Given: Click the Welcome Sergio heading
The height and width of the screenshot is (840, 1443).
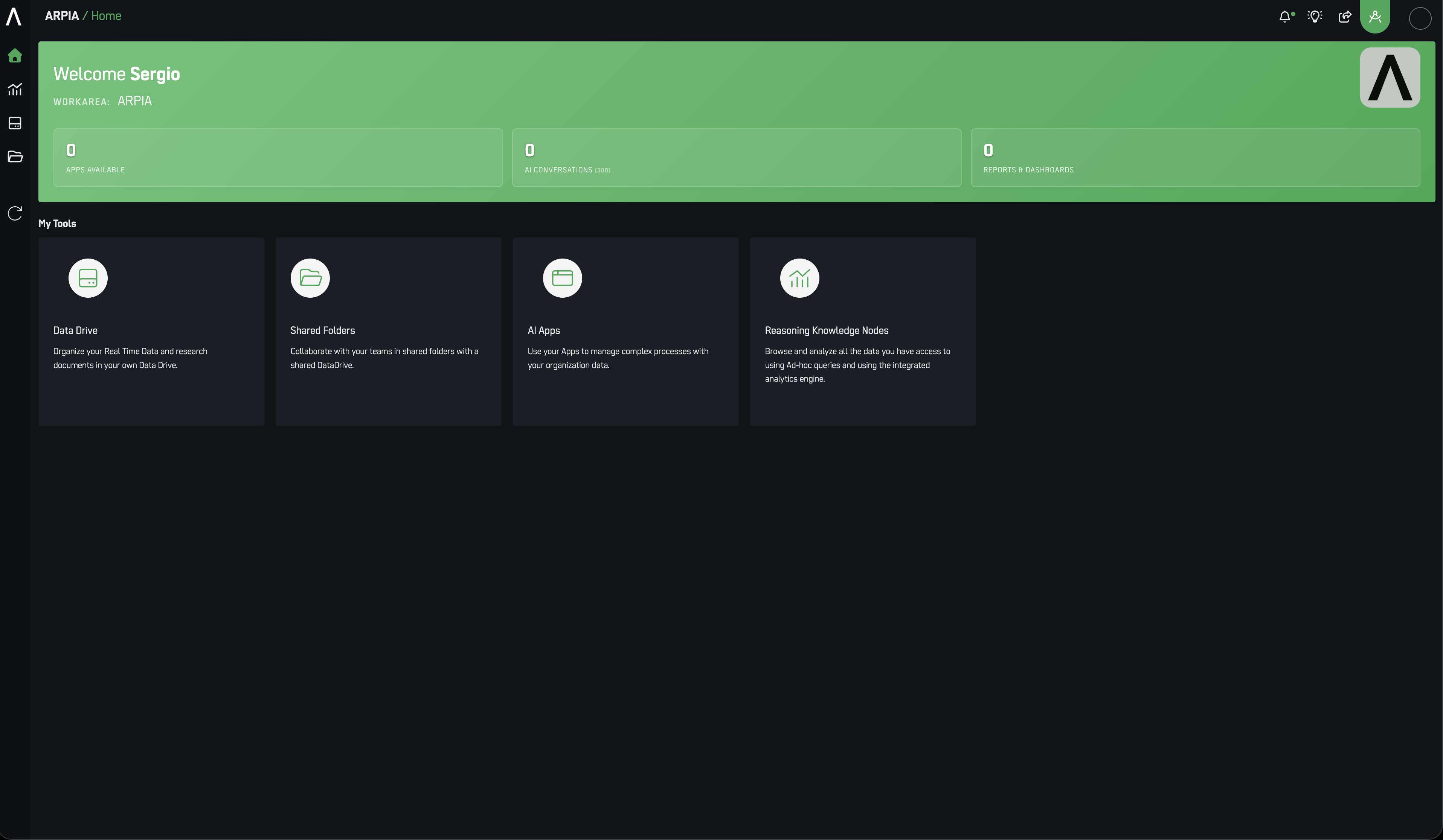Looking at the screenshot, I should click(x=116, y=75).
